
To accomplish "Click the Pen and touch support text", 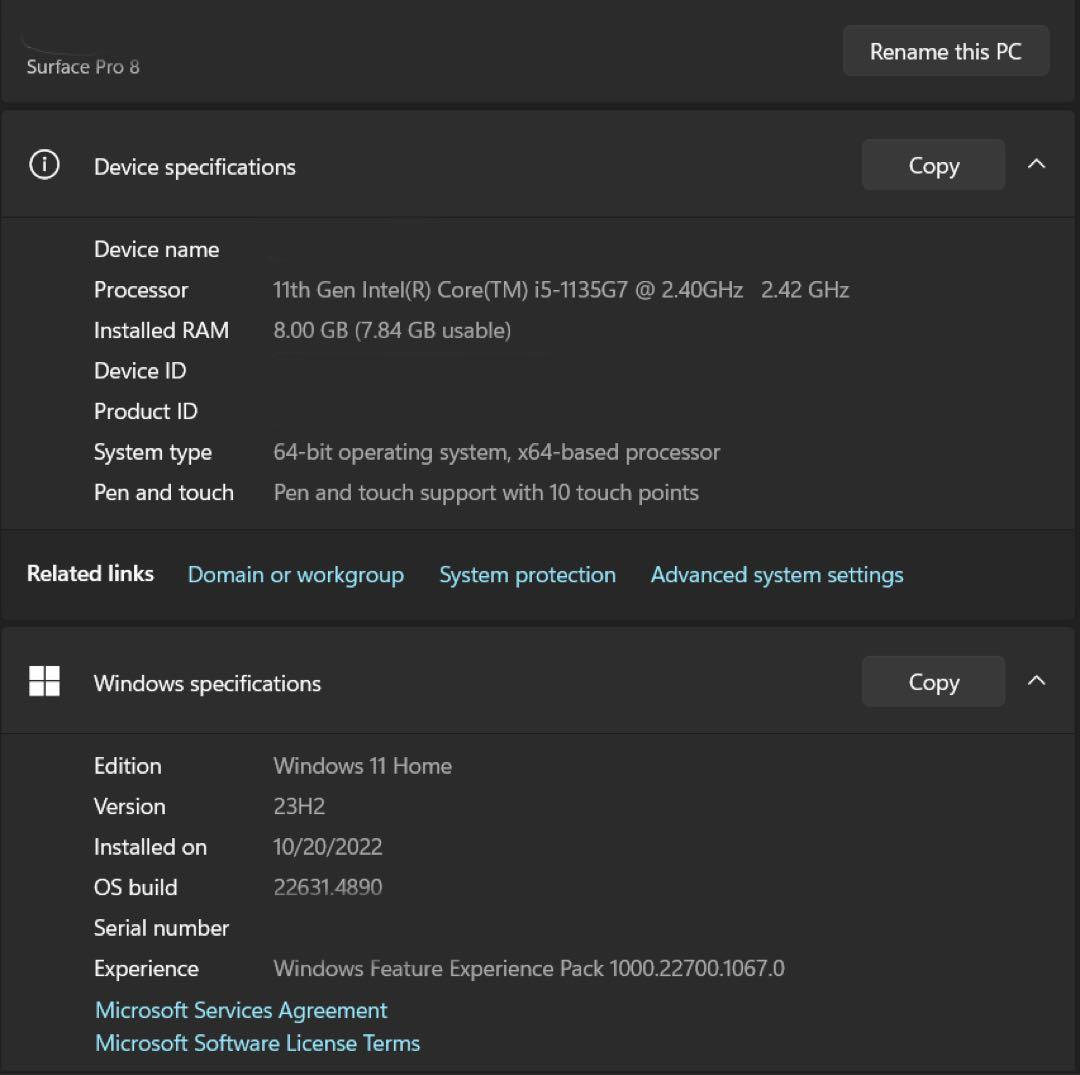I will pyautogui.click(x=486, y=492).
